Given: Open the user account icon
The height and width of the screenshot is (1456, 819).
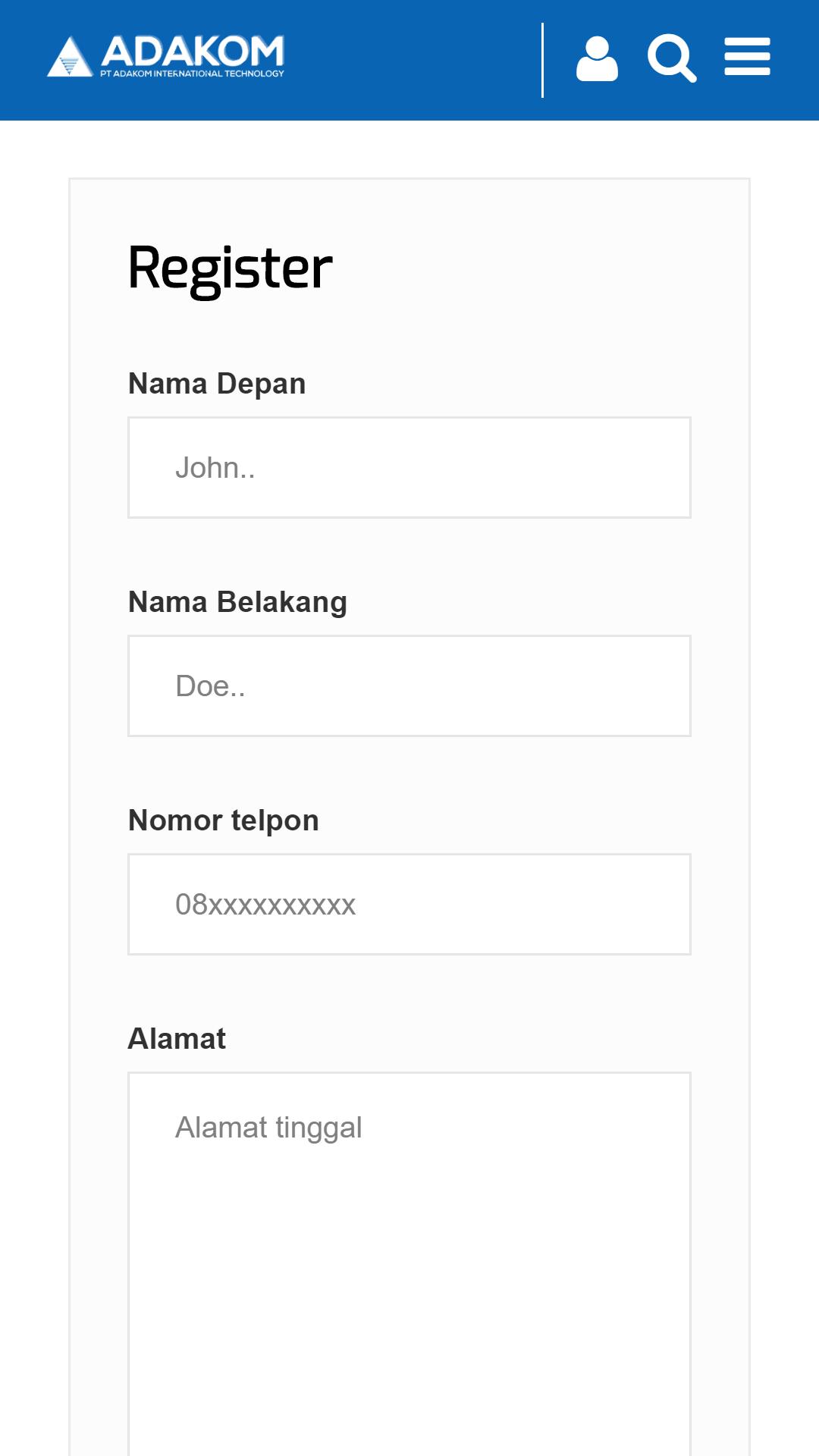Looking at the screenshot, I should pyautogui.click(x=597, y=58).
